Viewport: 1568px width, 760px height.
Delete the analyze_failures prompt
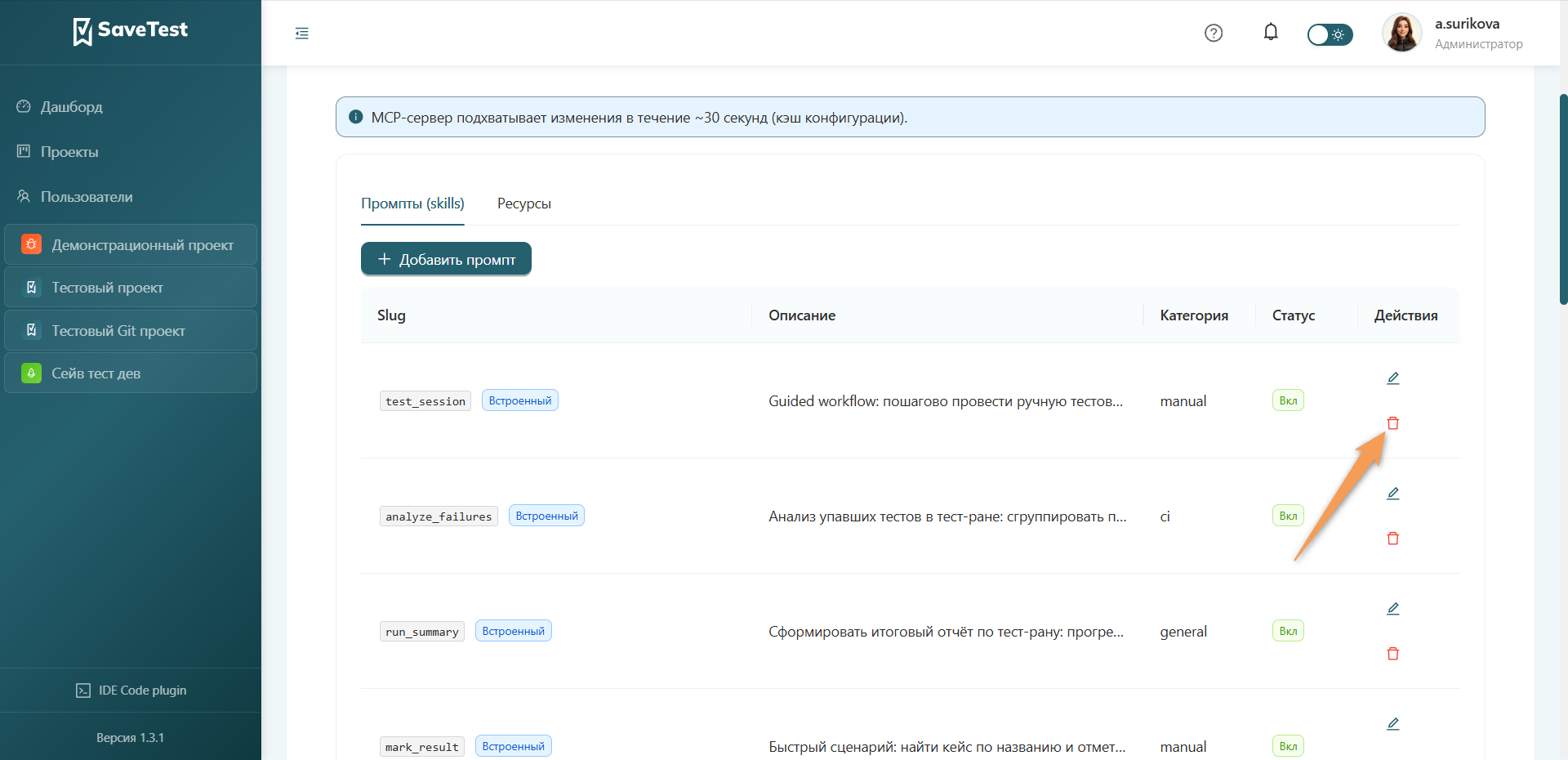point(1393,539)
